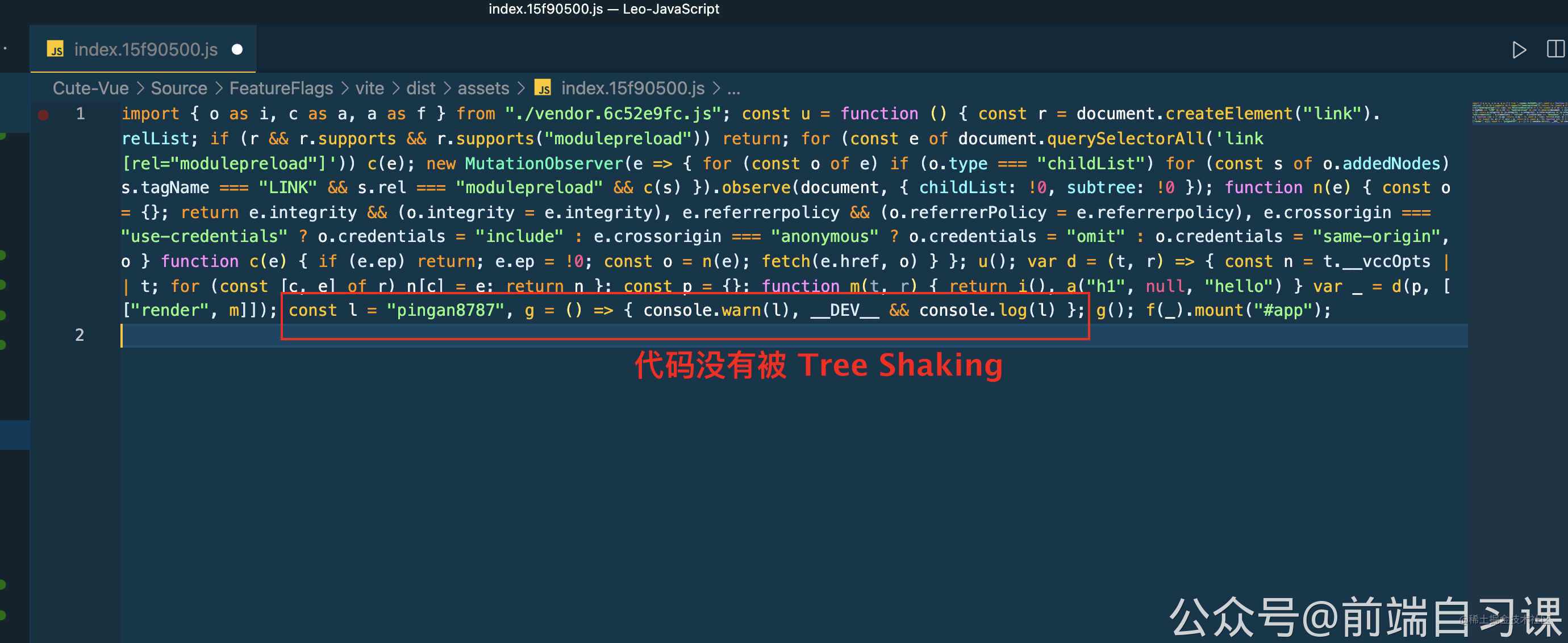Screen dimensions: 1568x643
Task: Open the Cute-Vue breadcrumb folder
Action: point(90,89)
